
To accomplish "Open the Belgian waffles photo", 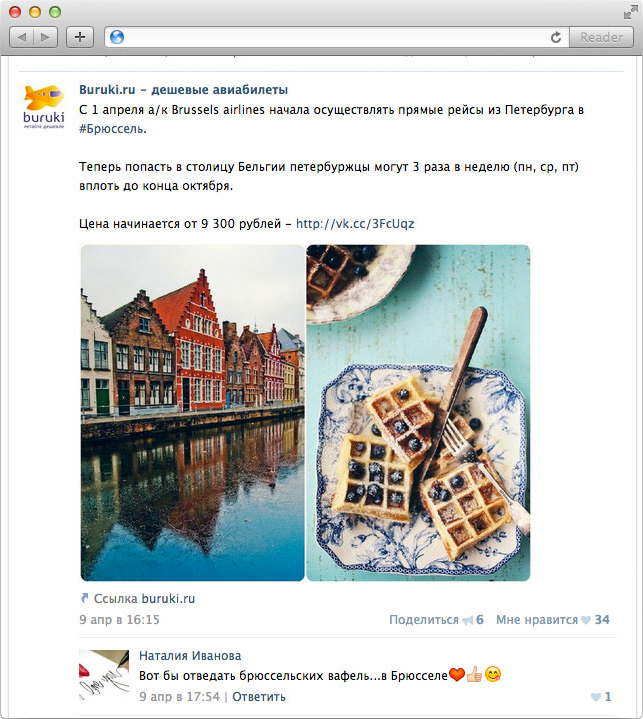I will [418, 412].
